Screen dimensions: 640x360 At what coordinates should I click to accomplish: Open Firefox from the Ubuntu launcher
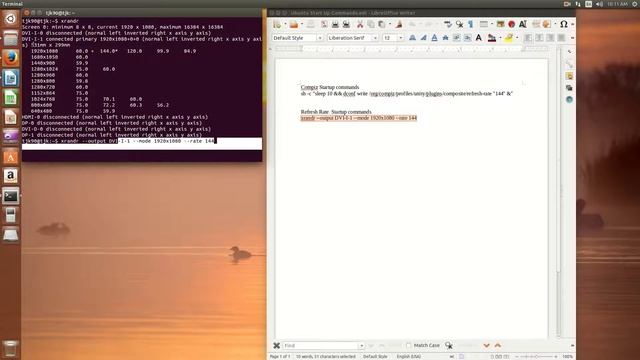11,58
